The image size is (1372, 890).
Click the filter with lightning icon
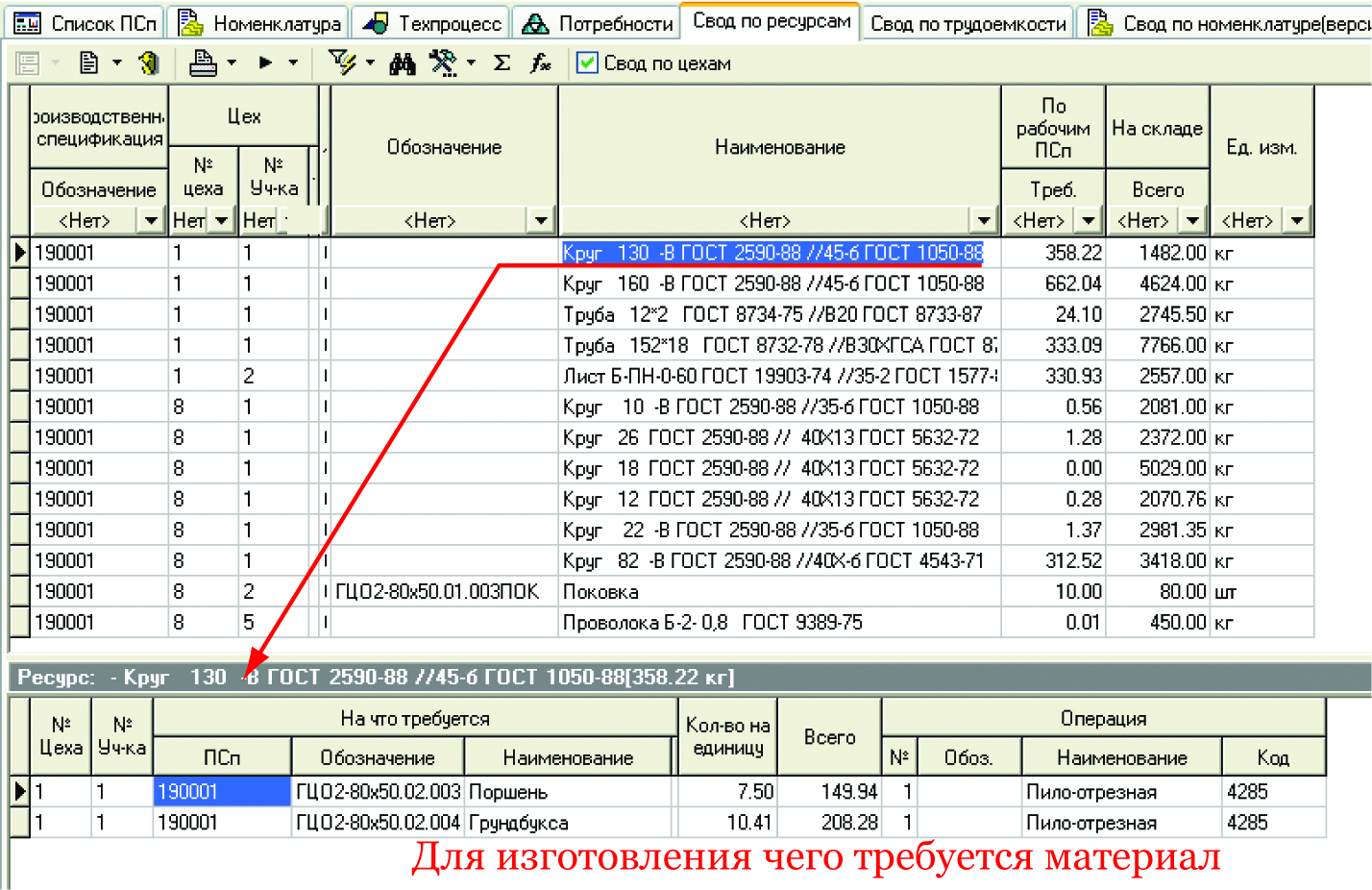point(341,63)
